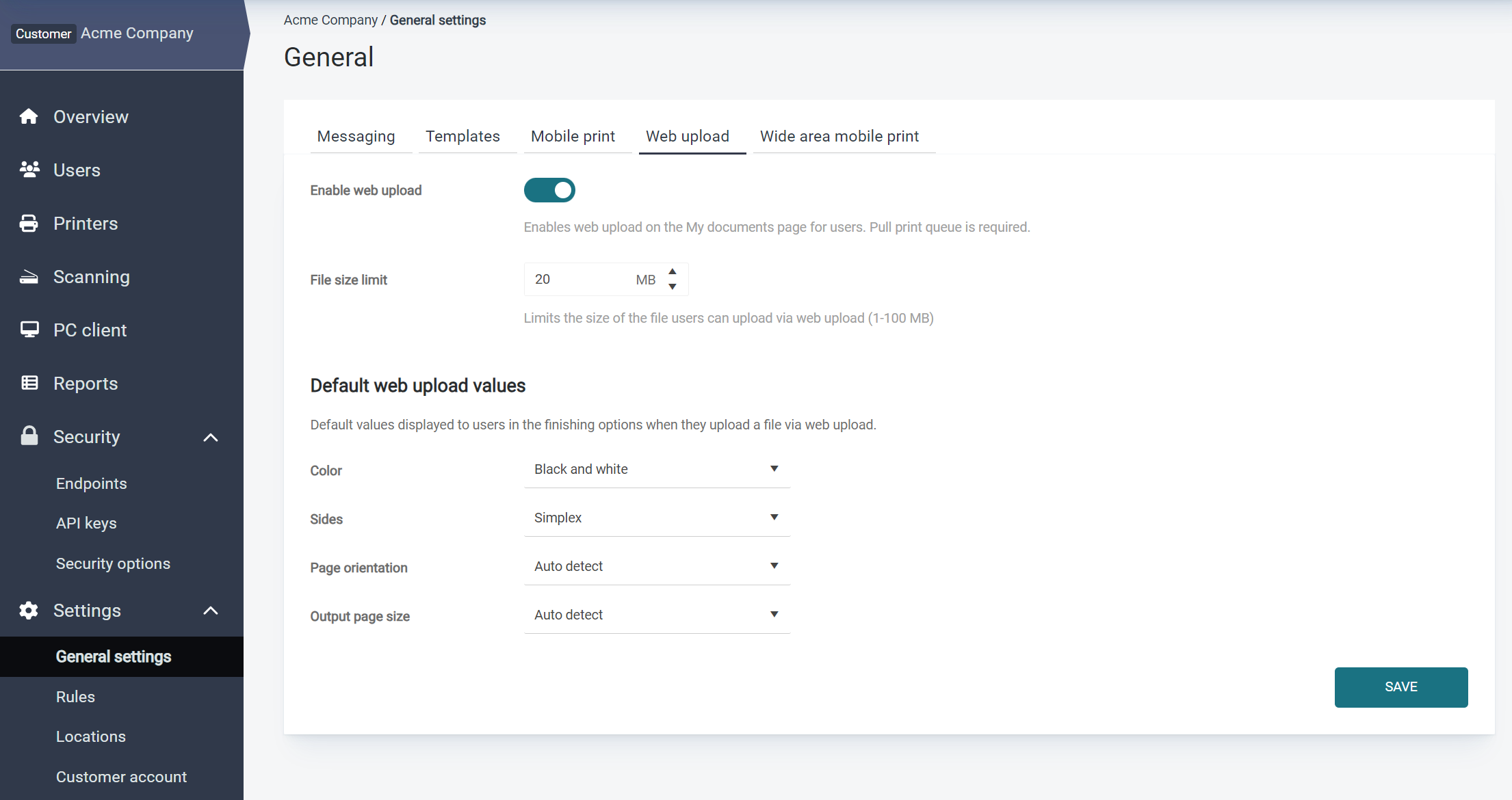This screenshot has height=800, width=1512.
Task: Click the Settings gear icon
Action: [29, 610]
